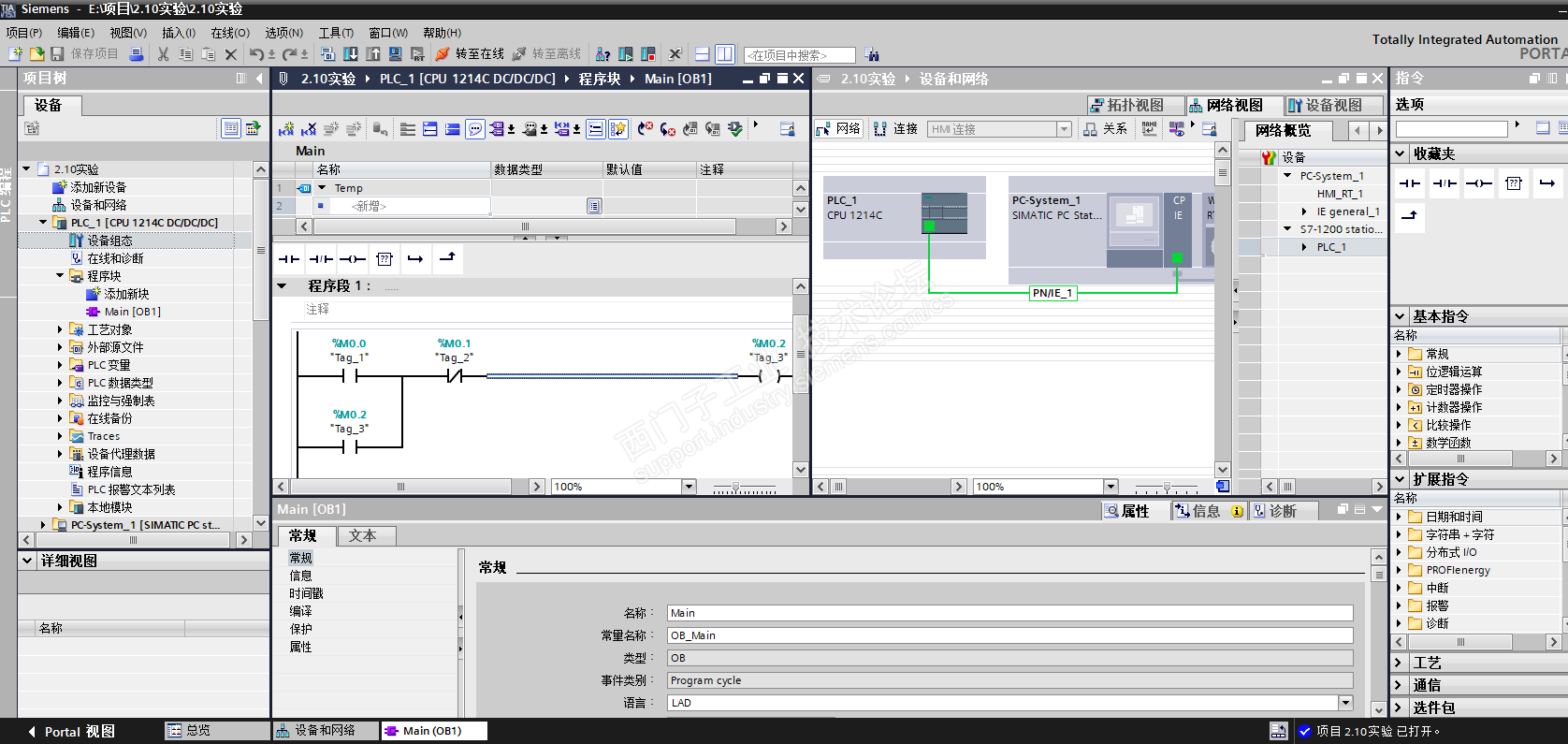Collapse 程序段 1 network

tap(282, 285)
